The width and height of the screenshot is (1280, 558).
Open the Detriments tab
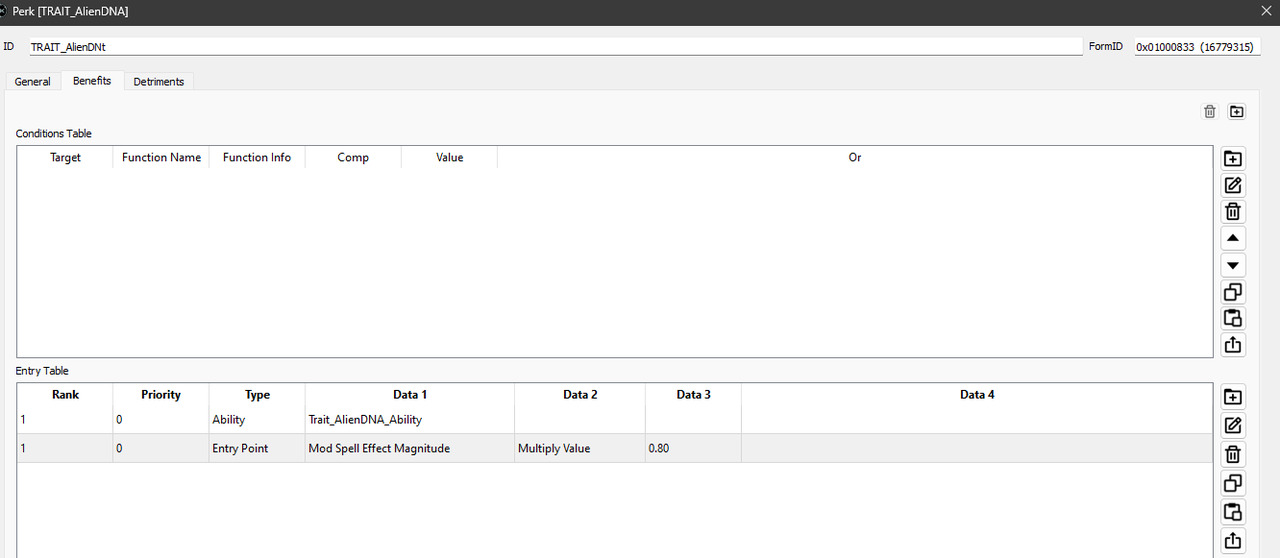(159, 82)
